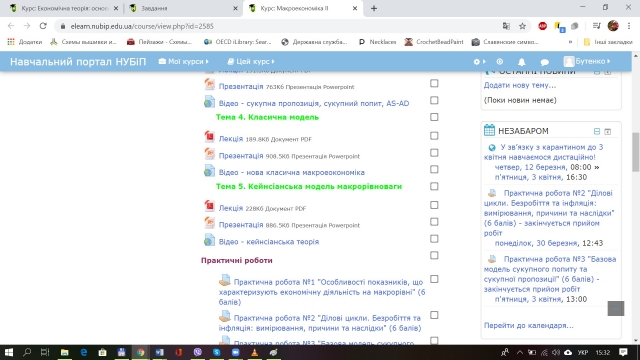The height and width of the screenshot is (360, 640).
Task: Open Necklaces bookmark
Action: click(378, 42)
